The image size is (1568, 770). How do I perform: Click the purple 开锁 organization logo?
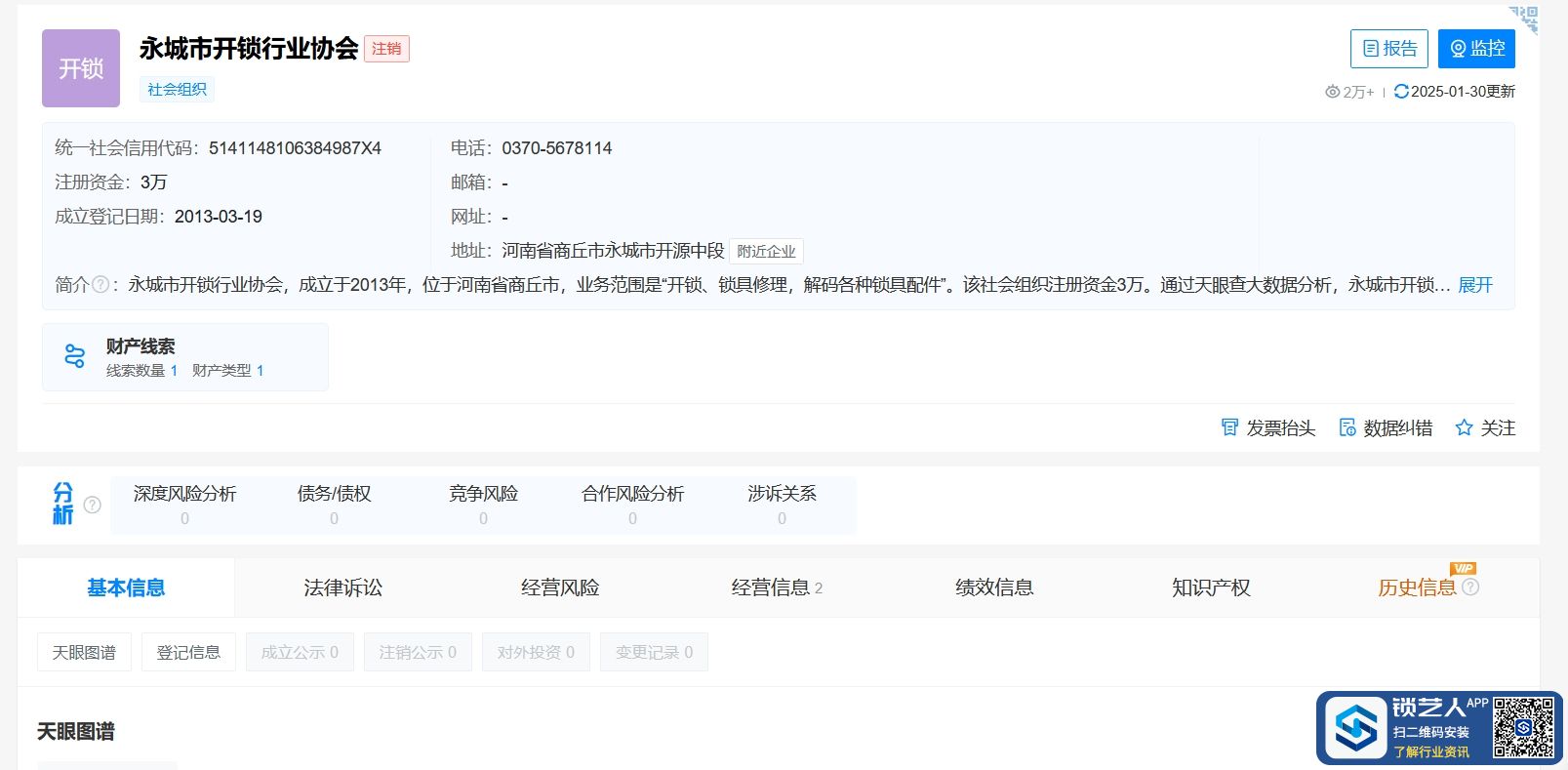pyautogui.click(x=81, y=68)
